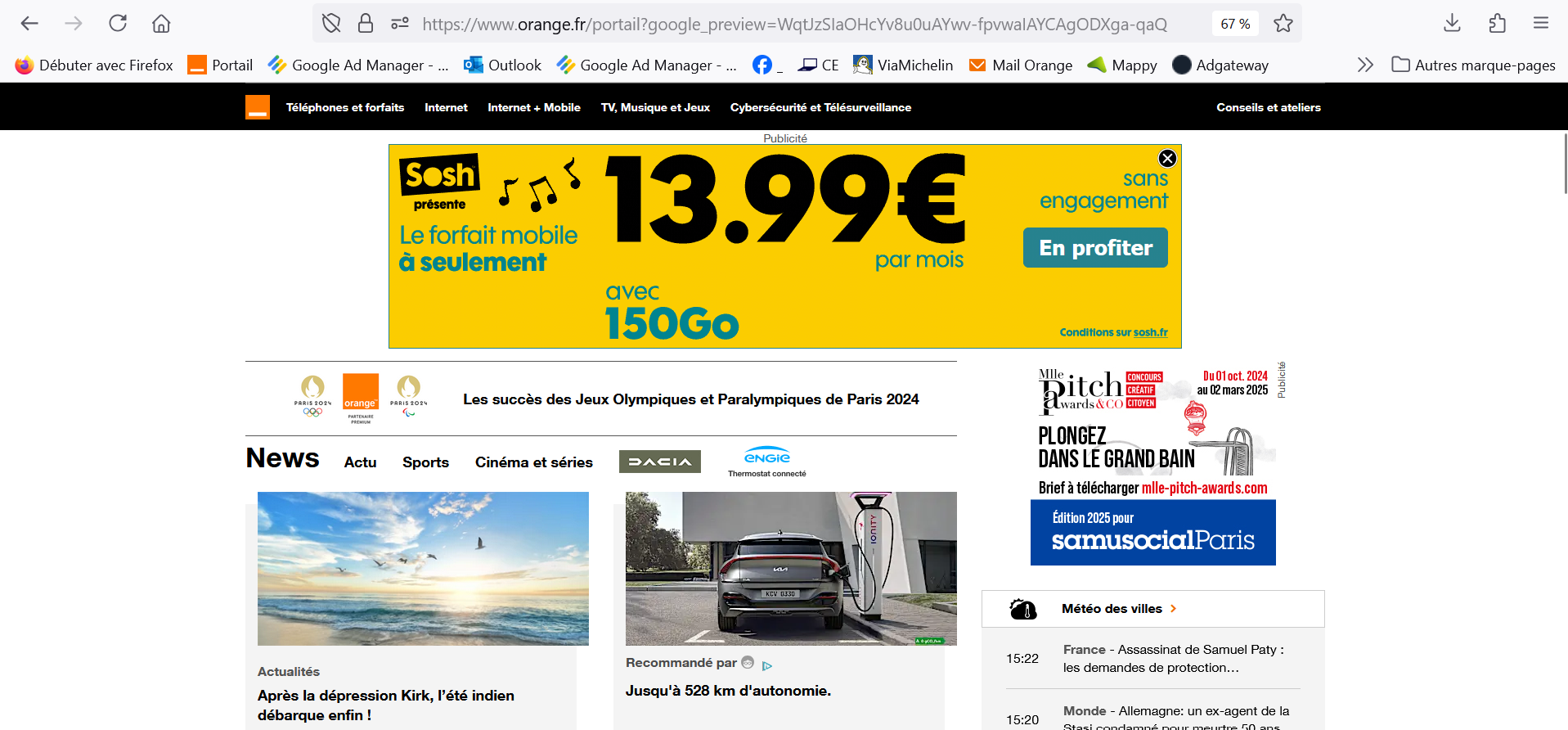The height and width of the screenshot is (730, 1568).
Task: Open the tracking protection shield icon
Action: (331, 23)
